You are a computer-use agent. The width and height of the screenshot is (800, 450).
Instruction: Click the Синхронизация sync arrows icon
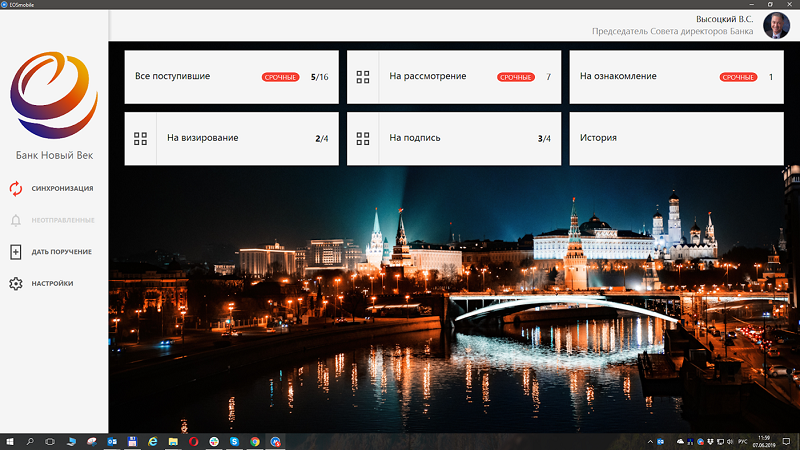click(16, 189)
